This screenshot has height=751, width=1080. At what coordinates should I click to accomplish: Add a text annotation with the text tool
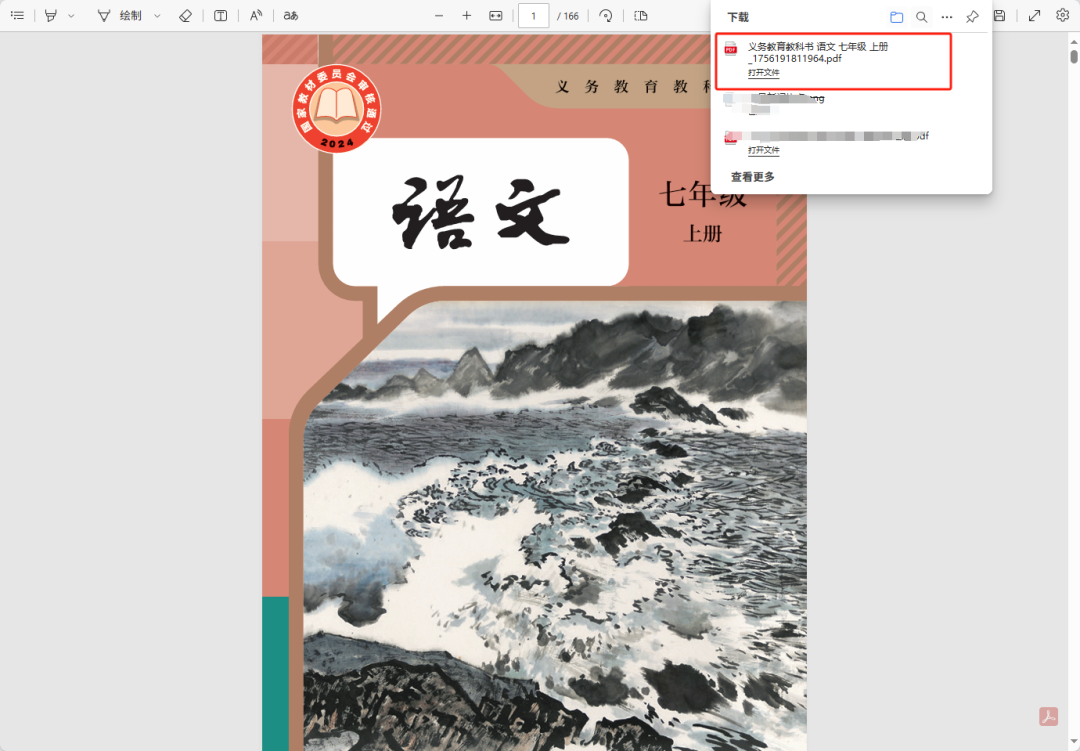point(220,15)
